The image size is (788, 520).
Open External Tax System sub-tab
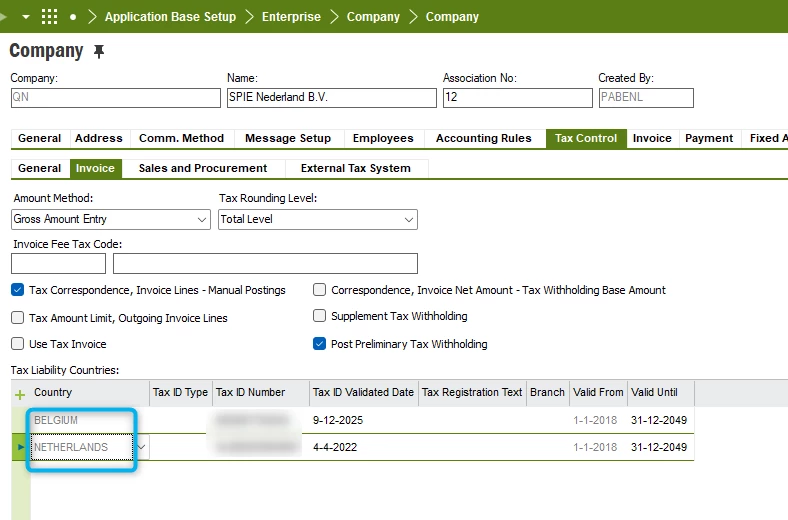click(356, 168)
